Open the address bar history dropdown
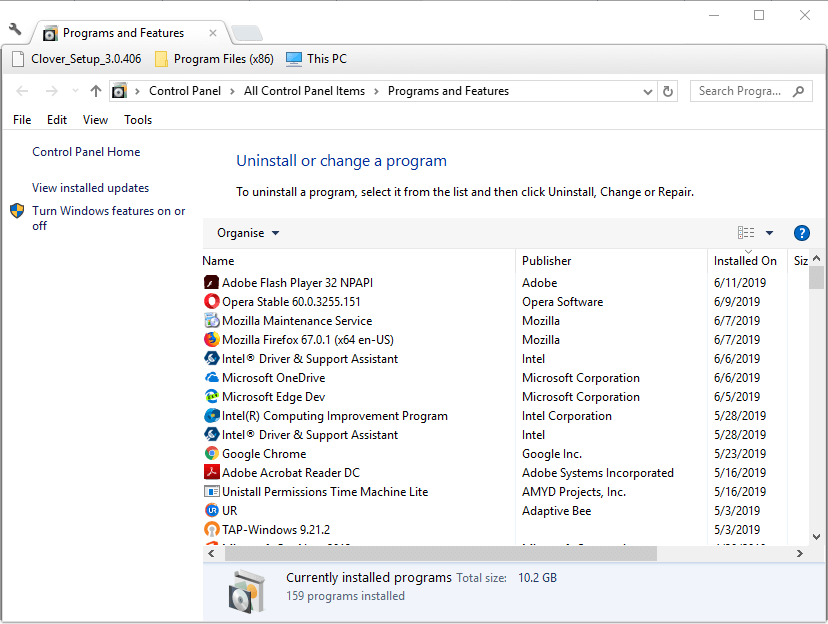 648,92
